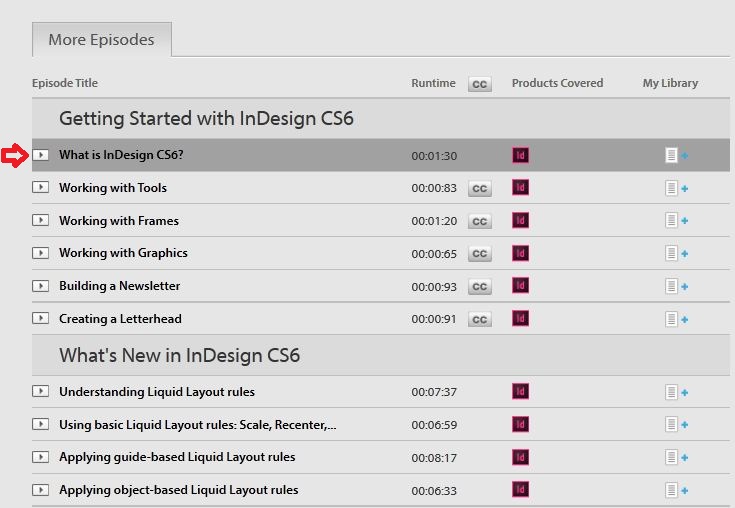The width and height of the screenshot is (735, 508).
Task: Play 'Understanding Liquid Layout rules' icon
Action: tap(40, 391)
